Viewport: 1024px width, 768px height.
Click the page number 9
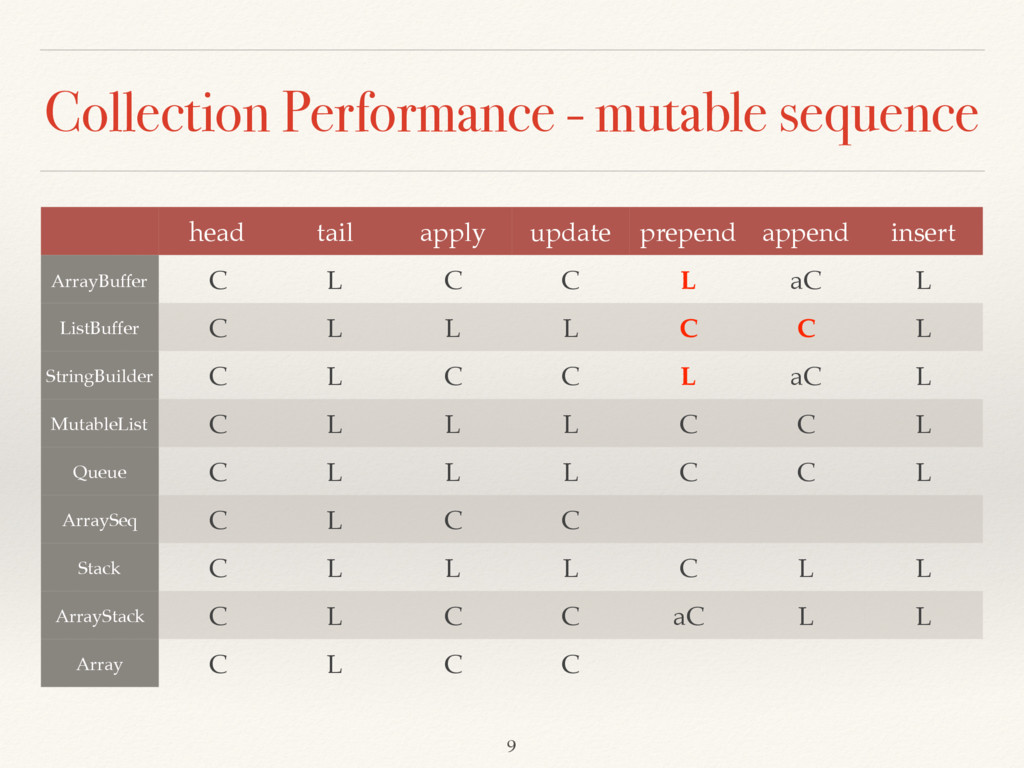(511, 746)
